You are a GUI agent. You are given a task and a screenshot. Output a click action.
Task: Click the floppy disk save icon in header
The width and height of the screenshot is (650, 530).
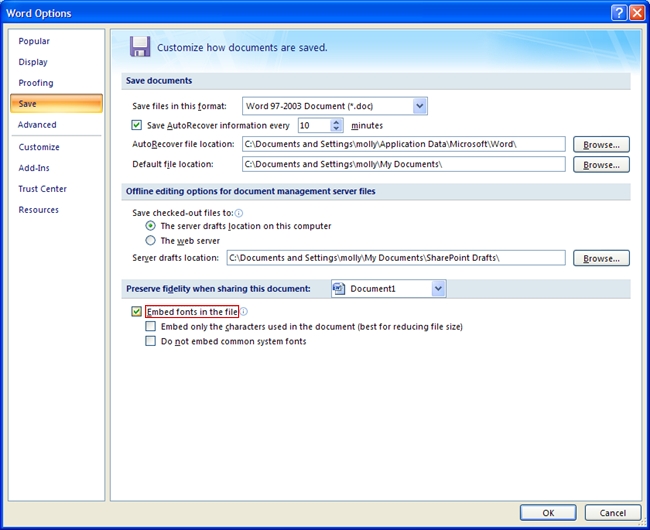140,46
